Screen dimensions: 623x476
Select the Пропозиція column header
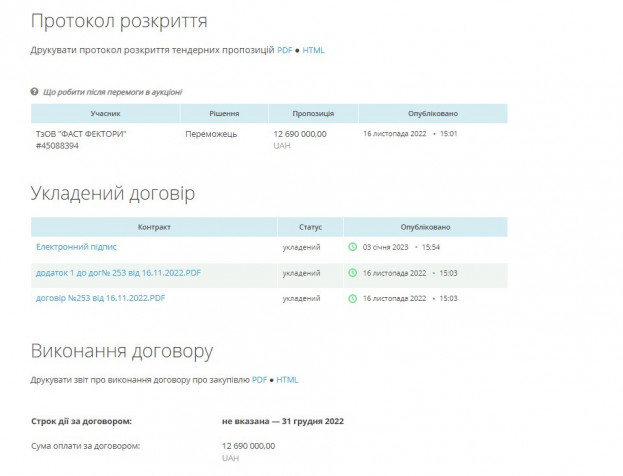point(313,114)
